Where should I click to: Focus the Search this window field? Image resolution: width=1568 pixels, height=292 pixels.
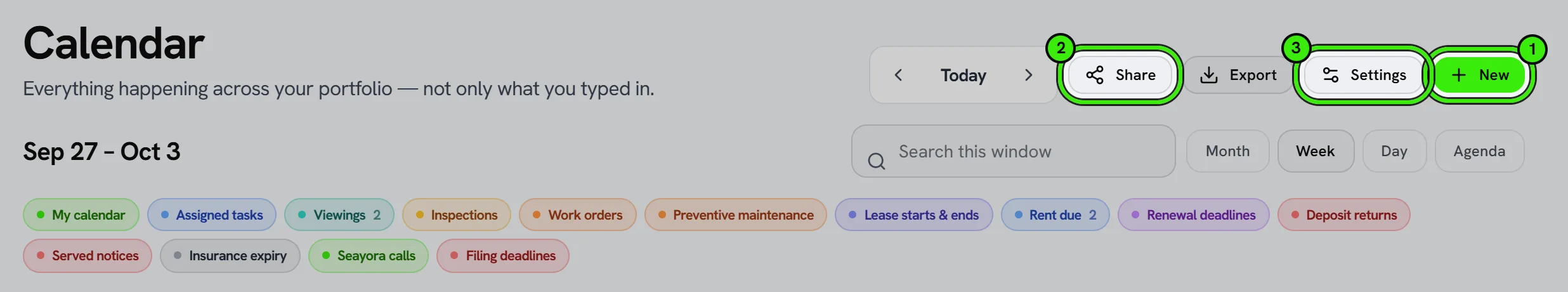[1014, 151]
